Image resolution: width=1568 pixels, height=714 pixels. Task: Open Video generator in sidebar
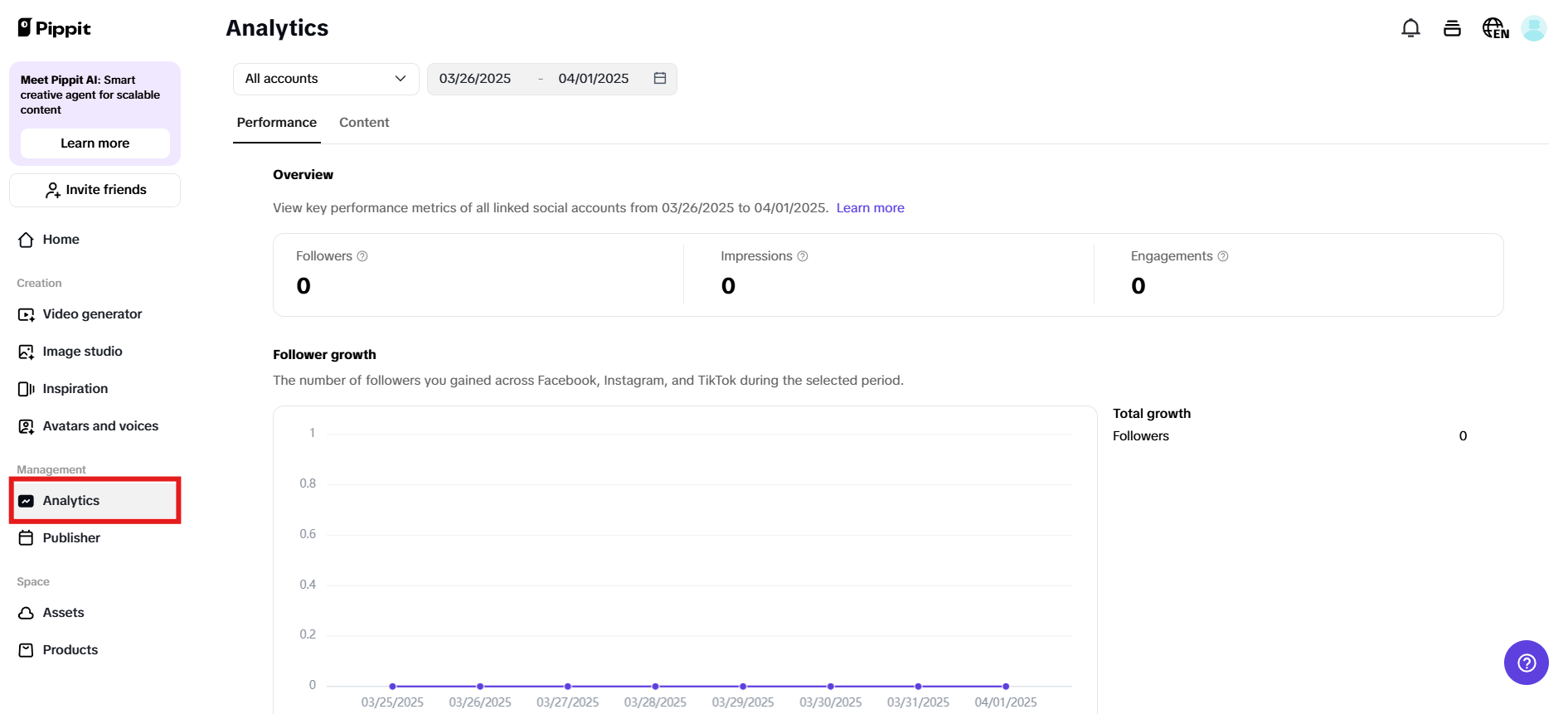tap(92, 314)
